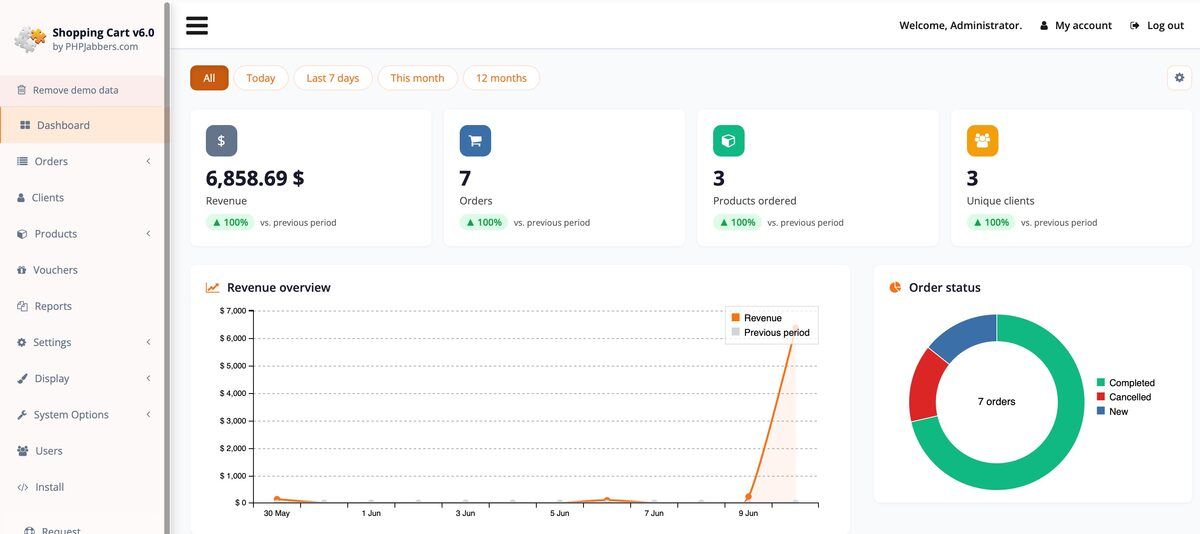Expand the System Options submenu chevron

coord(148,414)
